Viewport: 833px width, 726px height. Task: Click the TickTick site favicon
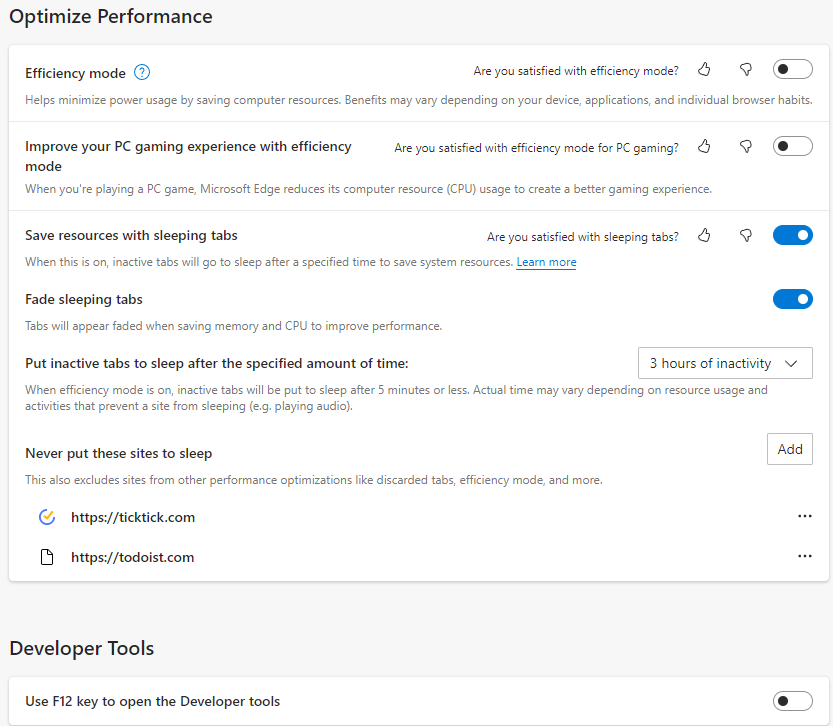click(46, 517)
